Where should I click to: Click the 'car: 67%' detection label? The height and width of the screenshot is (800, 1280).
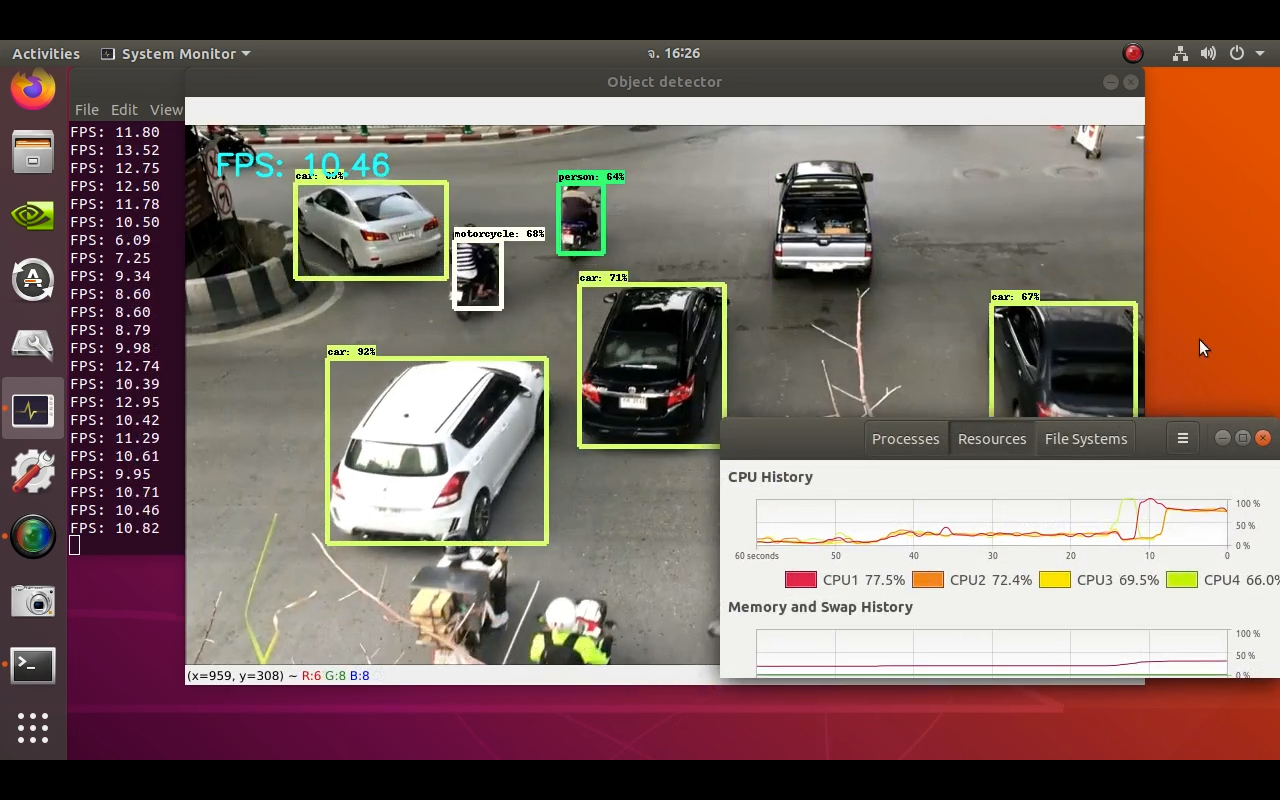(x=1015, y=297)
